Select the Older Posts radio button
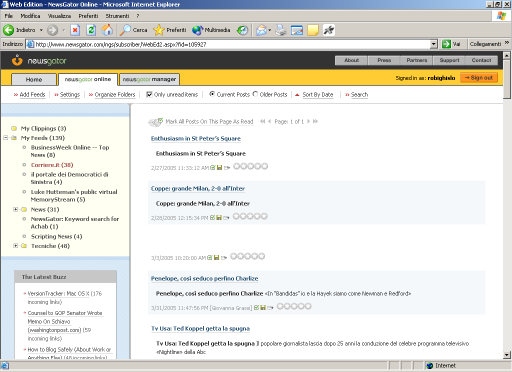The height and width of the screenshot is (372, 512). [255, 94]
